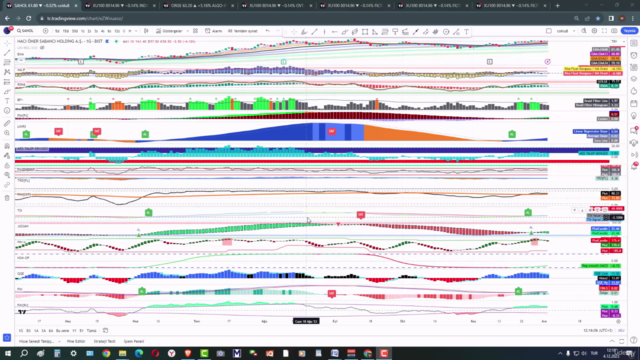
Task: Select the left sidebar text tool
Action: point(7,101)
